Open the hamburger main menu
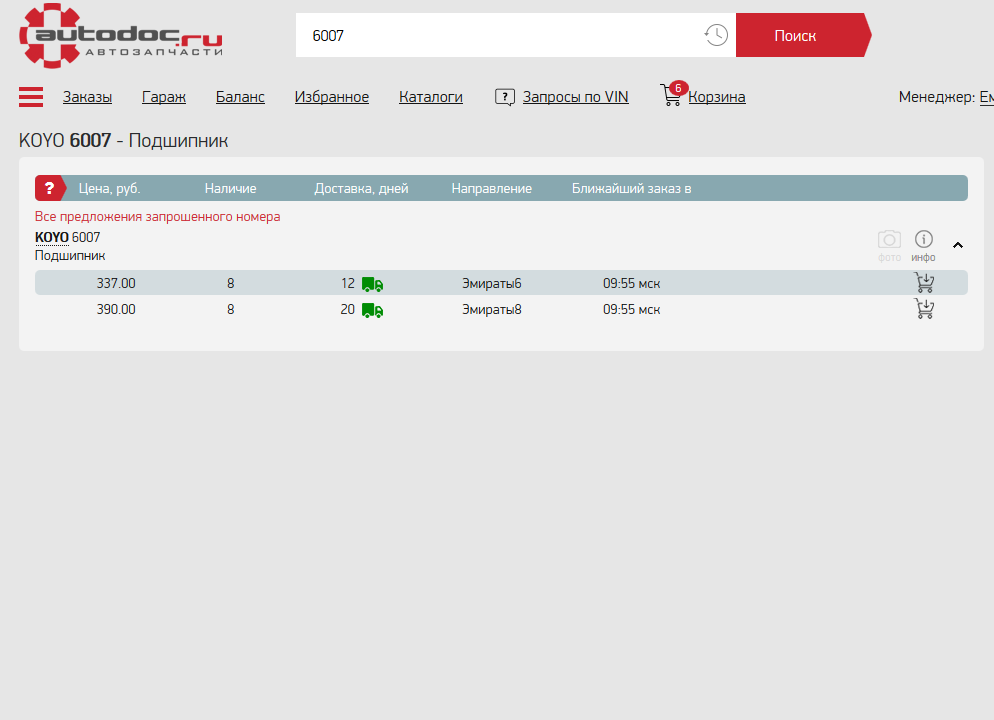The width and height of the screenshot is (994, 720). pyautogui.click(x=31, y=97)
